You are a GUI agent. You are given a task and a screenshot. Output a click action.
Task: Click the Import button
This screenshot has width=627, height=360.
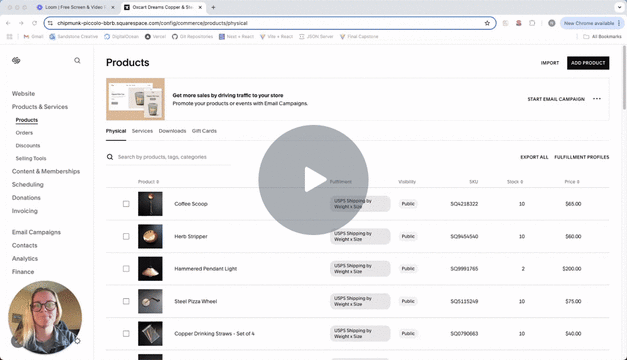pos(550,63)
